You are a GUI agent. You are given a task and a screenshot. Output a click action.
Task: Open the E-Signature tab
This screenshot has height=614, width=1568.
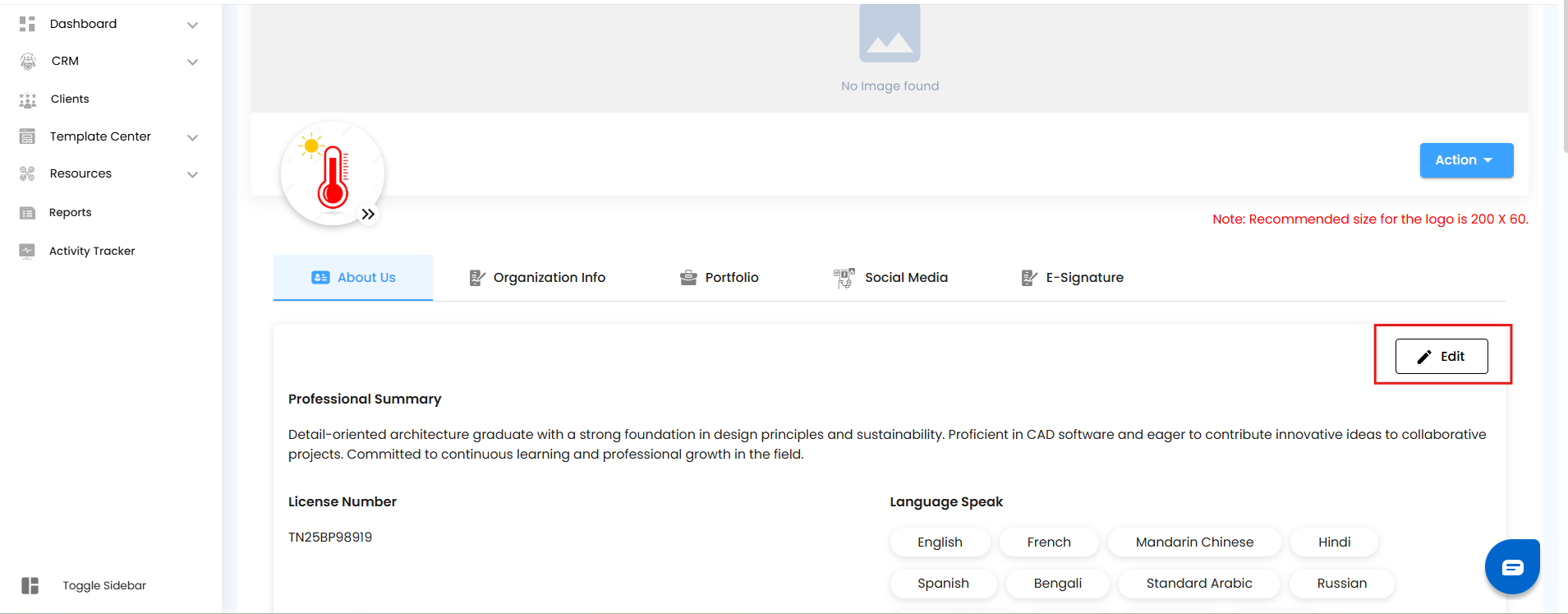pyautogui.click(x=1072, y=278)
